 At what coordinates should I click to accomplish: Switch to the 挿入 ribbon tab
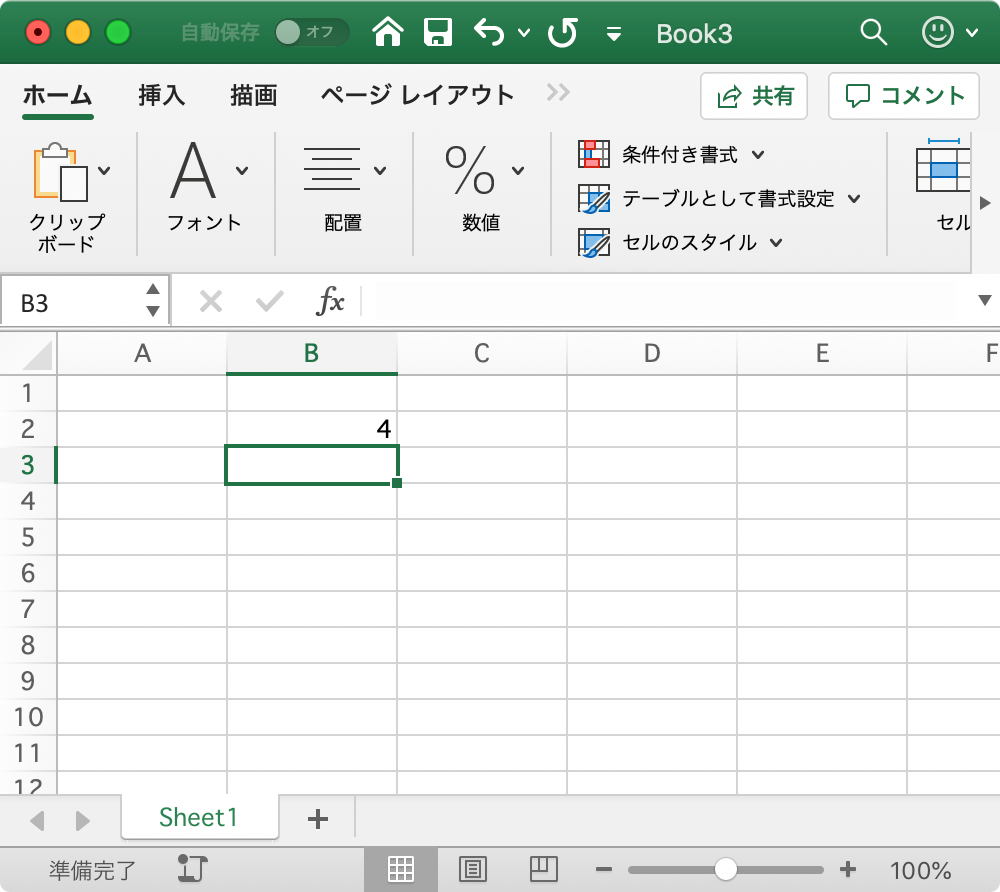tap(161, 96)
